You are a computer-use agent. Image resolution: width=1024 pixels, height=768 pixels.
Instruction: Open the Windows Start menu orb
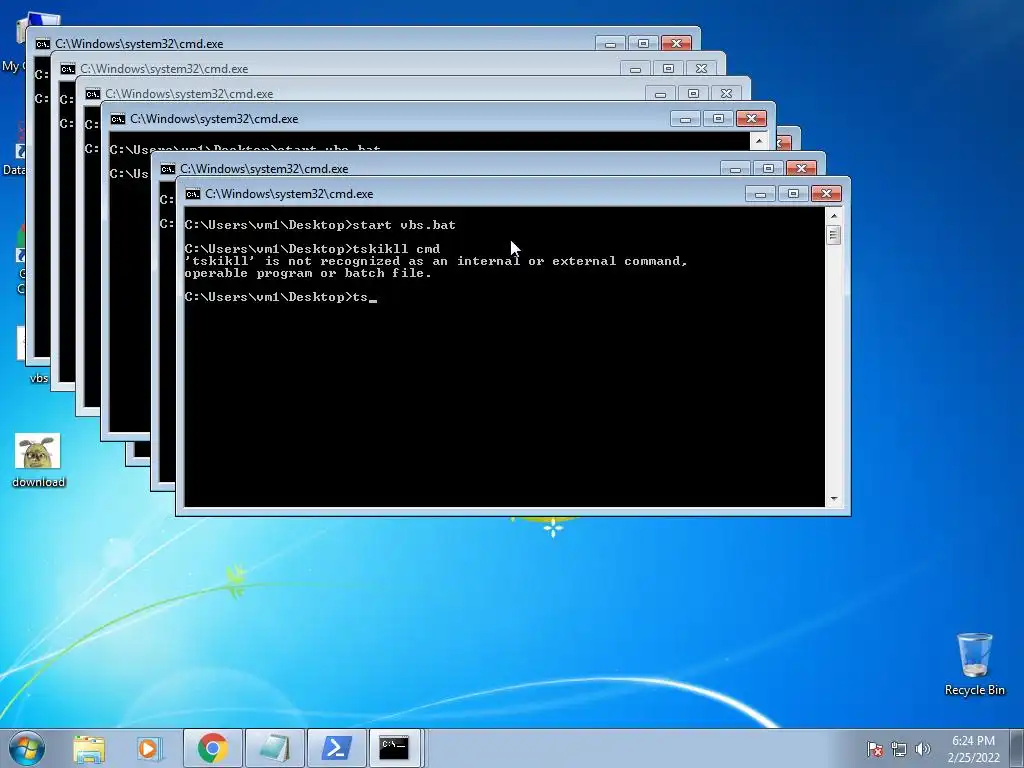coord(27,748)
